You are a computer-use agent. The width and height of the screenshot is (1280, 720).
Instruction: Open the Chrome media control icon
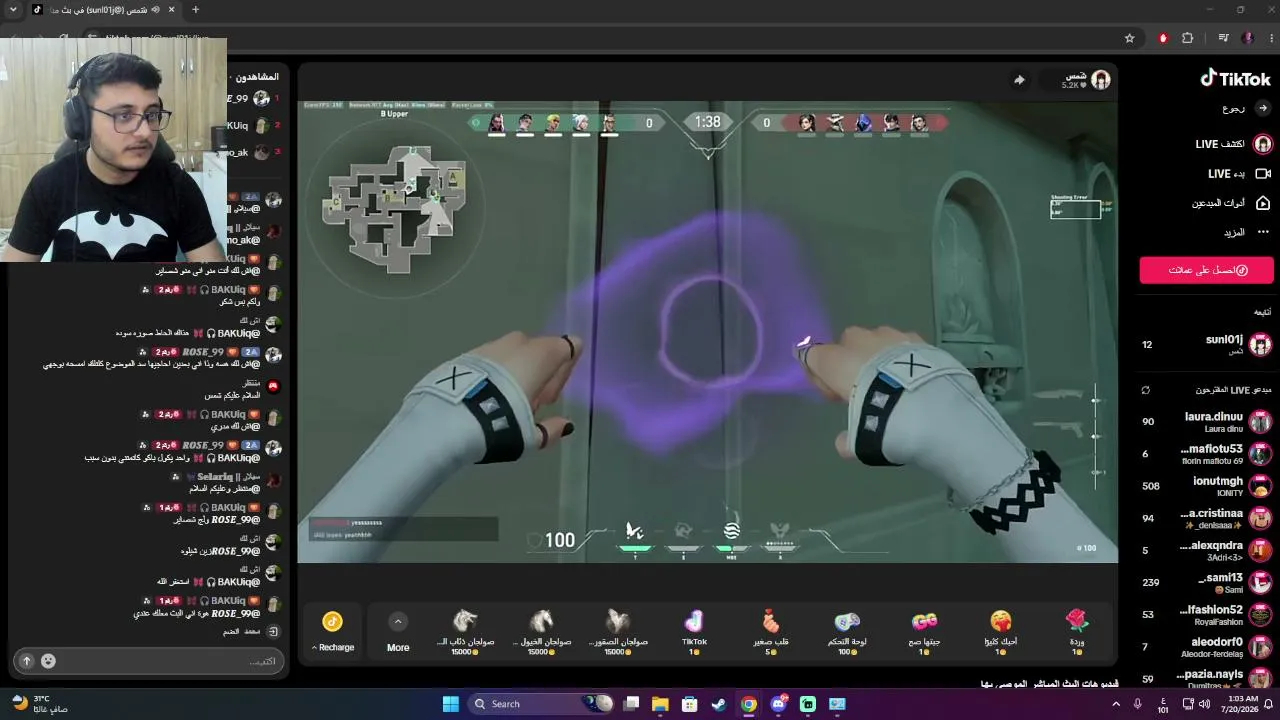(1223, 38)
